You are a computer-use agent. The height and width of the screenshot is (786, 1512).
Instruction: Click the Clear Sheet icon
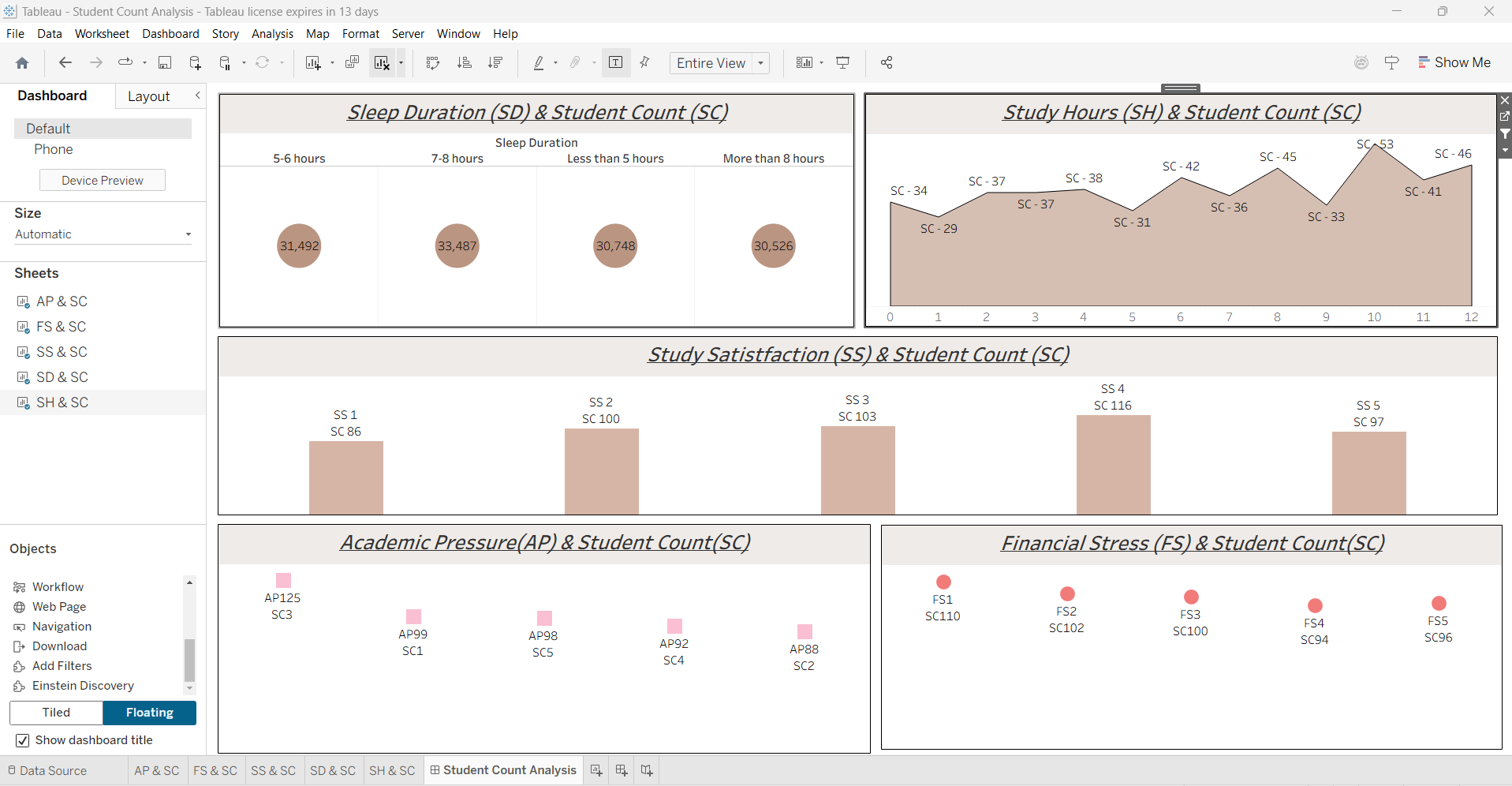(x=383, y=63)
